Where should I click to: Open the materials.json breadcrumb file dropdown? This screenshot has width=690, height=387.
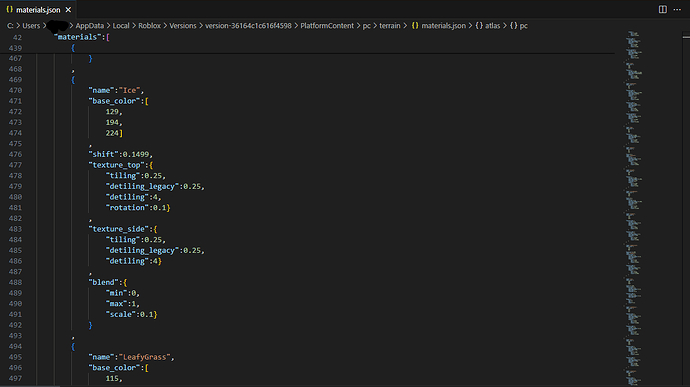click(x=443, y=26)
